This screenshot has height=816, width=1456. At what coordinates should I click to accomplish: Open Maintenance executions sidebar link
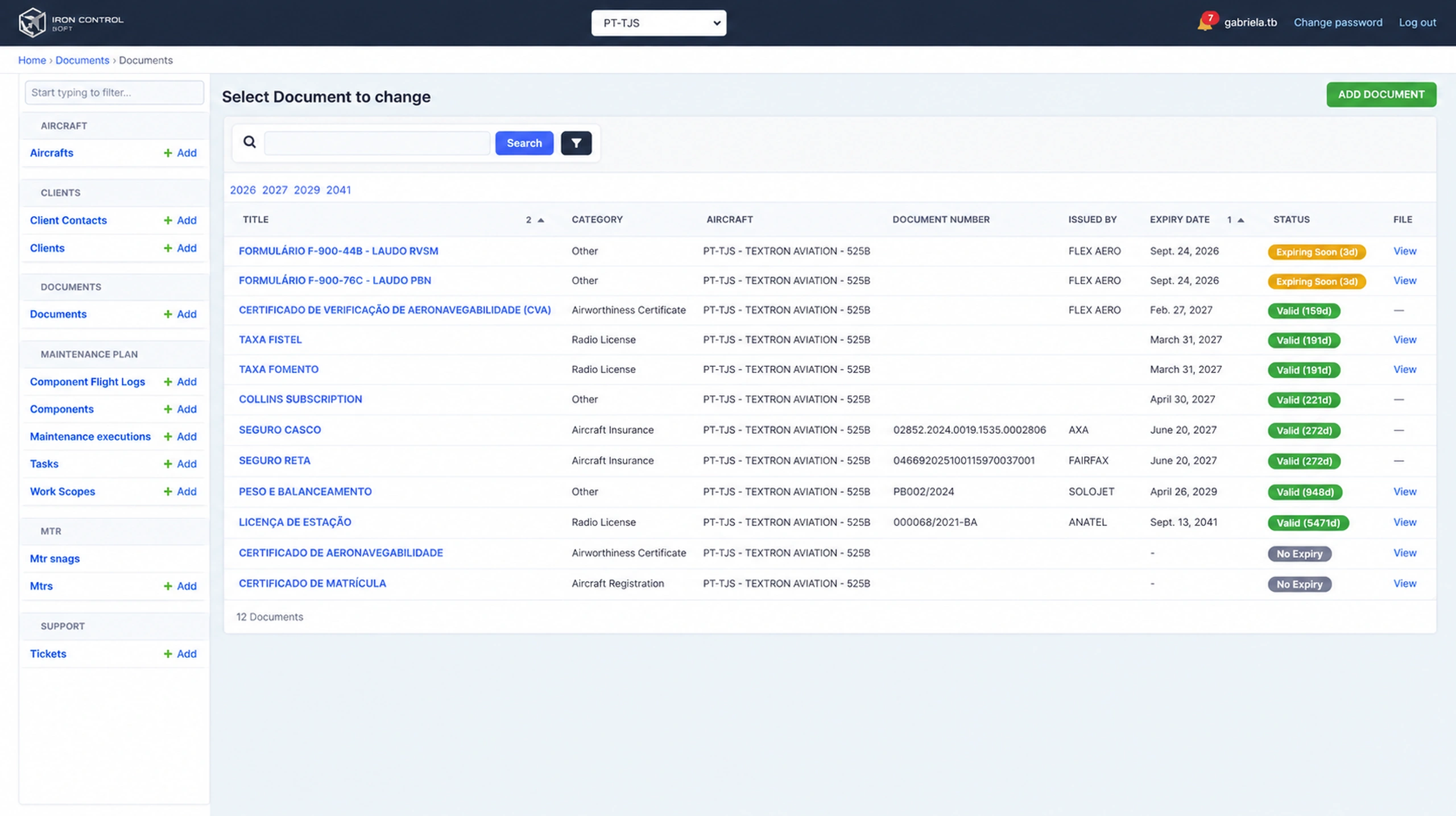tap(90, 436)
